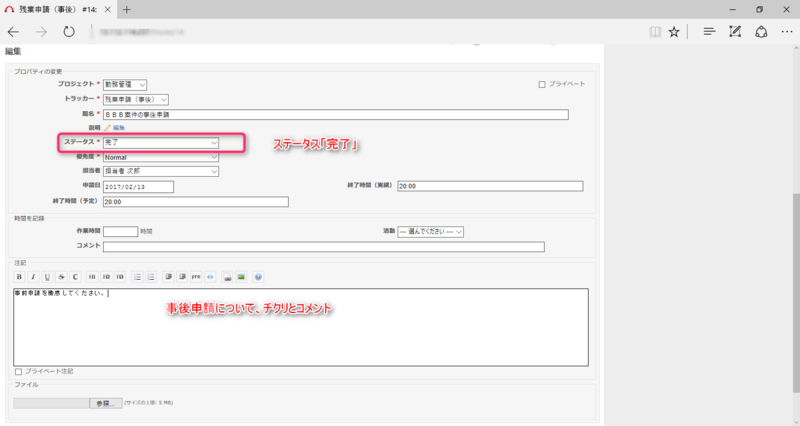
Task: Insert ordered numbered list
Action: click(x=151, y=277)
